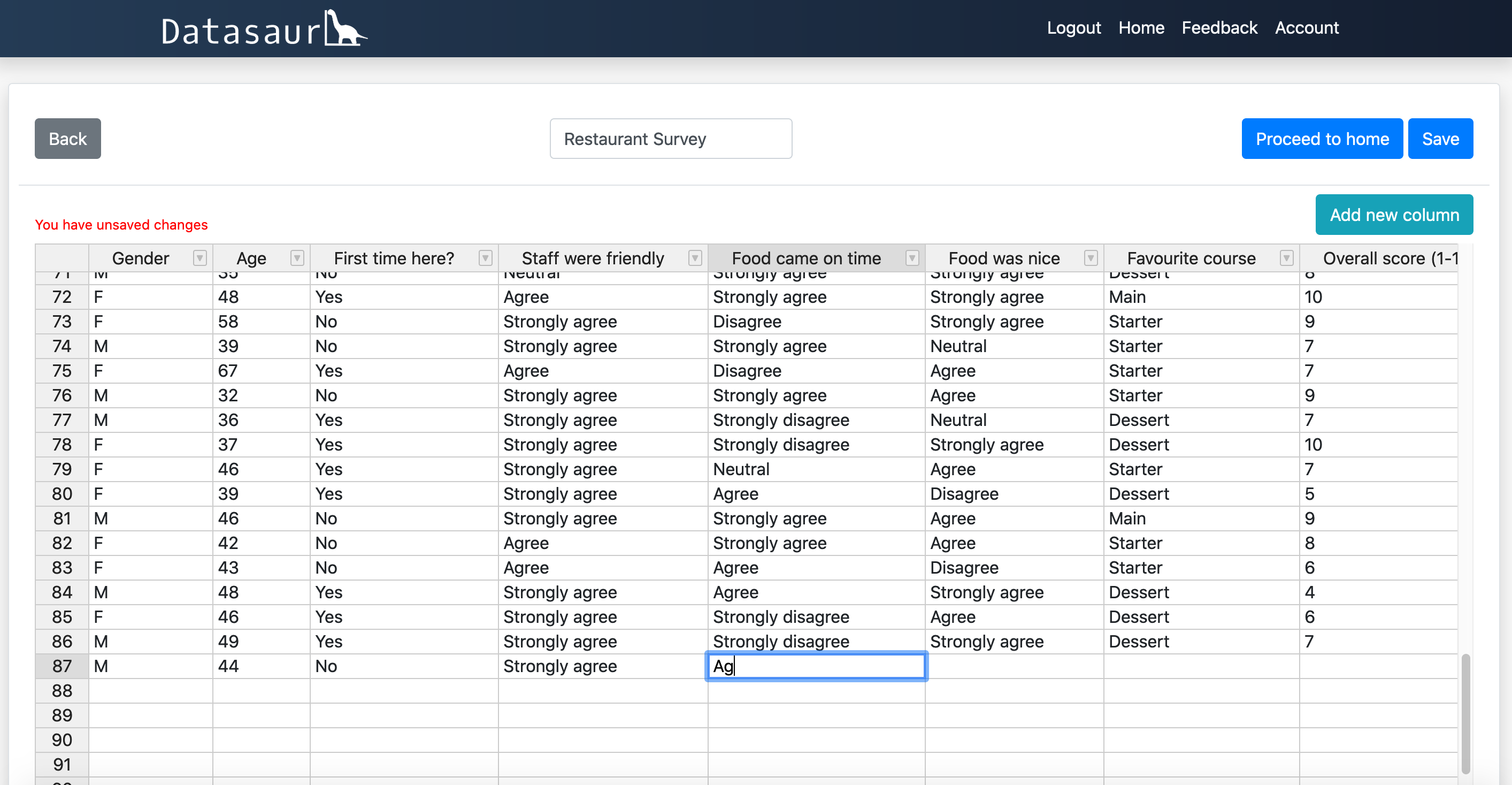Click the filter icon on Gender column
Viewport: 1512px width, 785px height.
(199, 258)
